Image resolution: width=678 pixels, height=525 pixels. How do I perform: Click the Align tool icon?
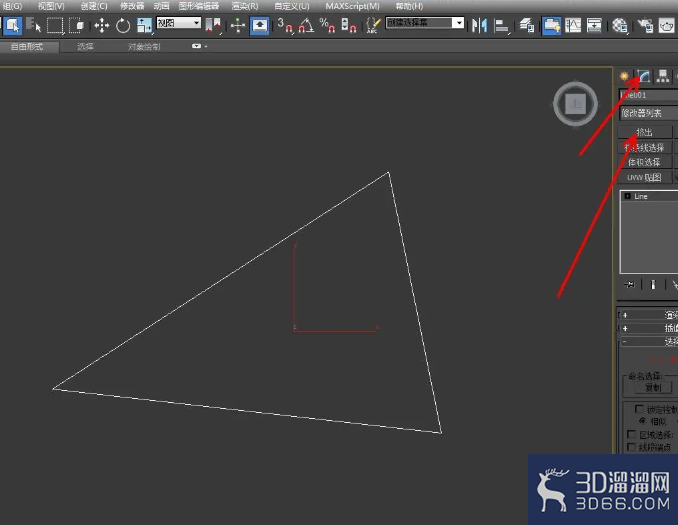click(502, 25)
